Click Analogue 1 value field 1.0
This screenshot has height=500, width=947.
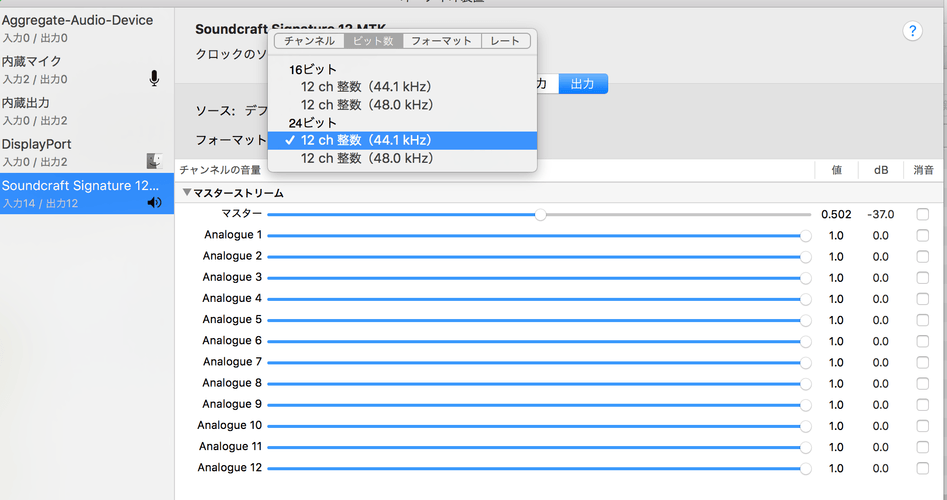[836, 236]
